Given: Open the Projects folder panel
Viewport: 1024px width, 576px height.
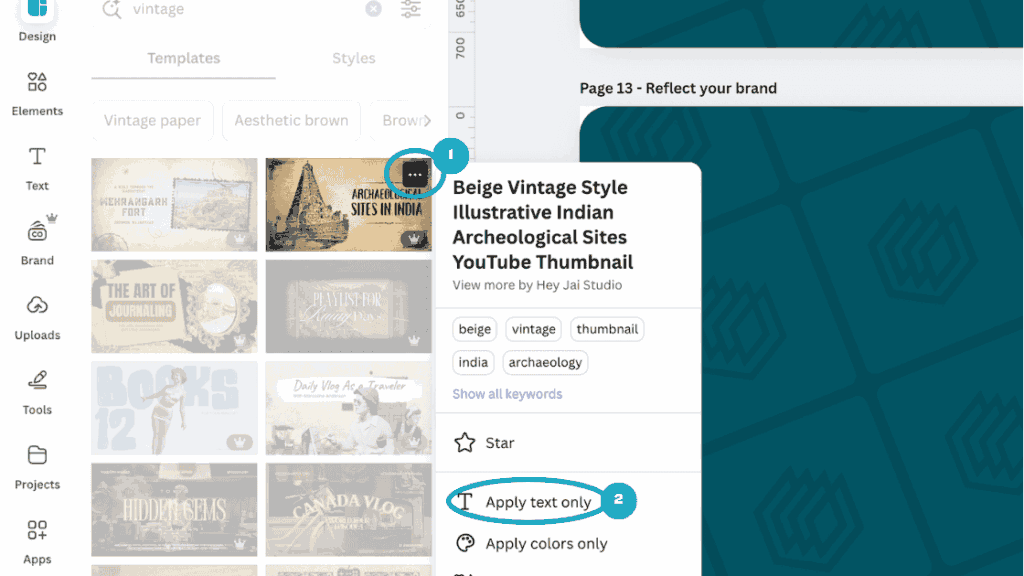Looking at the screenshot, I should pyautogui.click(x=37, y=466).
